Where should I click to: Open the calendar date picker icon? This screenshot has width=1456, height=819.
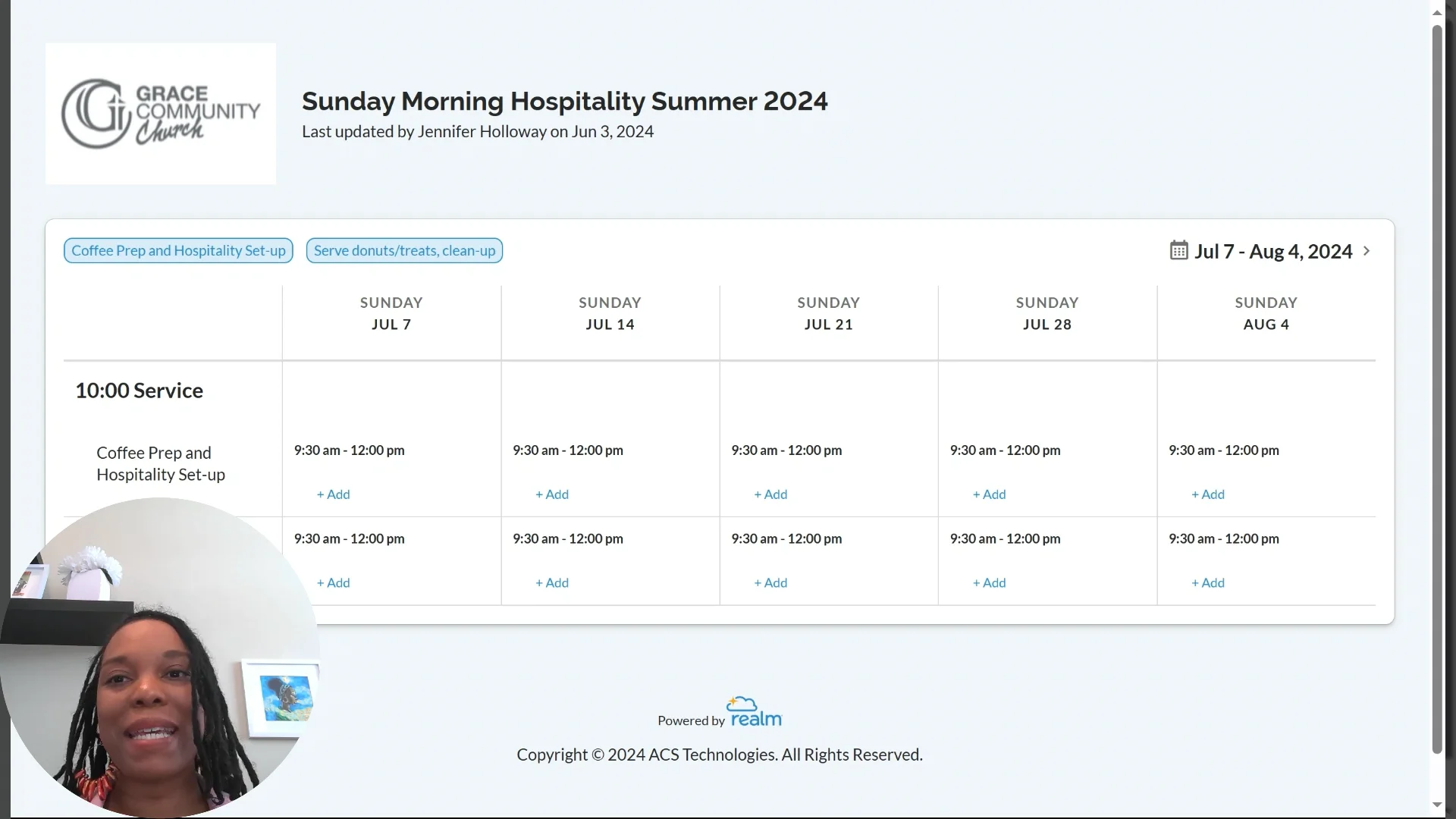[x=1179, y=250]
